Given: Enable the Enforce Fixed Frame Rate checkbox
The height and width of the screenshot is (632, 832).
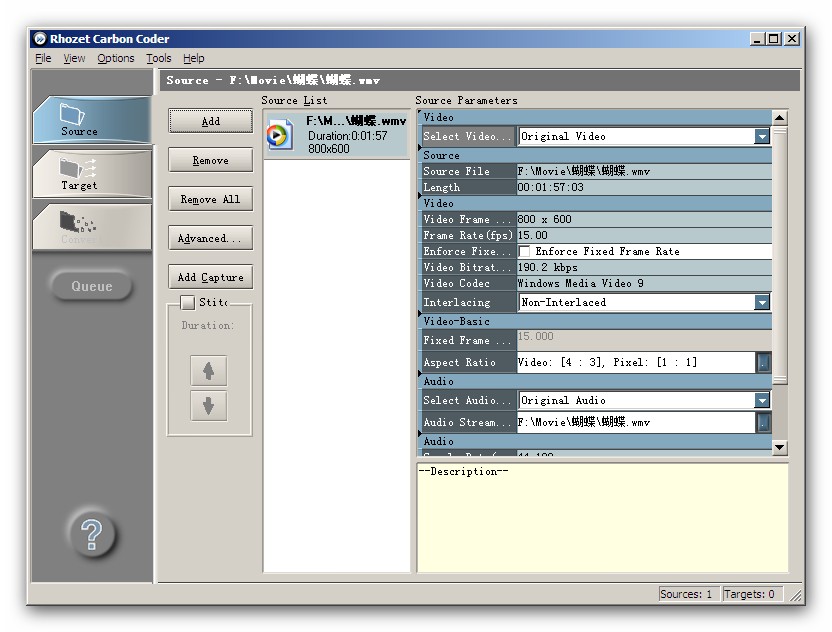Looking at the screenshot, I should [x=525, y=252].
